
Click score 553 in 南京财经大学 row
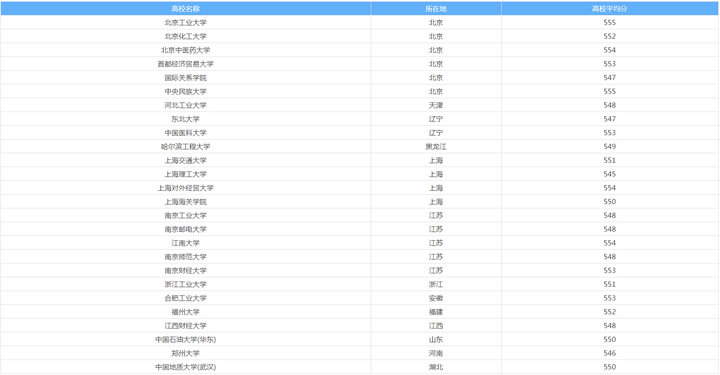click(x=609, y=270)
